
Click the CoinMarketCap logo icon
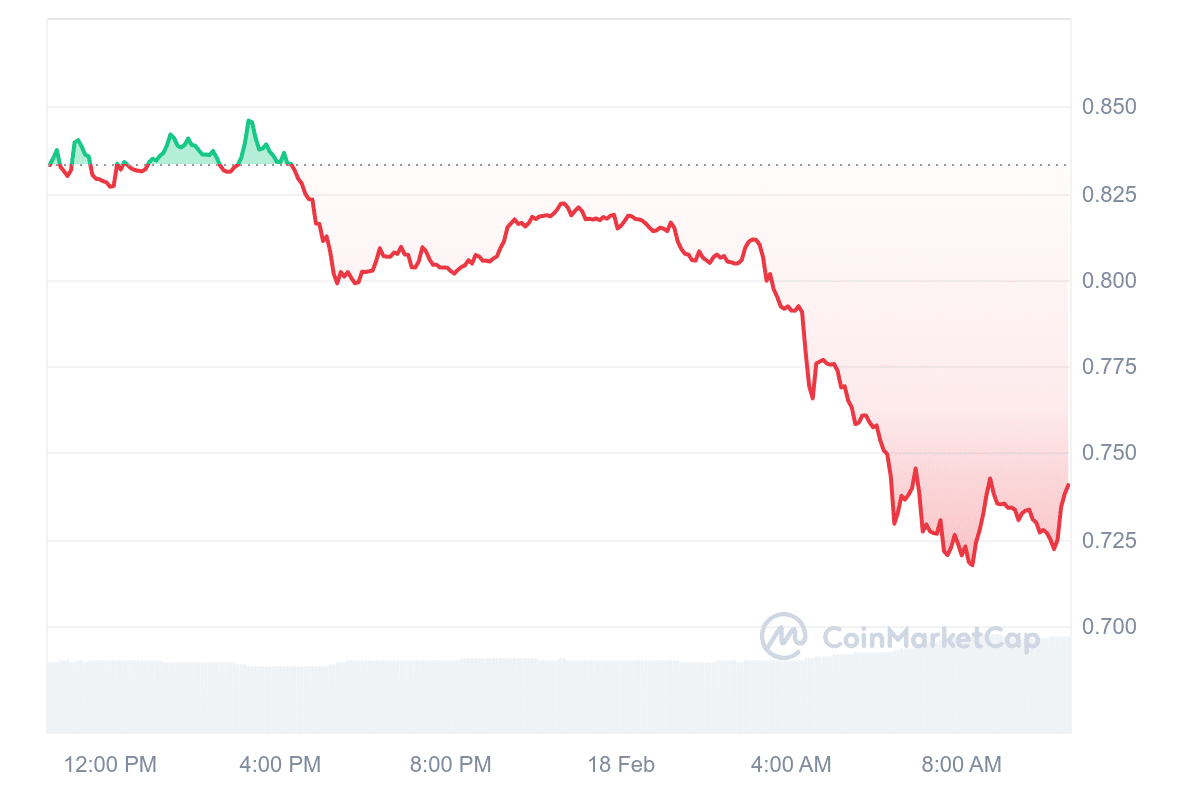pos(784,636)
